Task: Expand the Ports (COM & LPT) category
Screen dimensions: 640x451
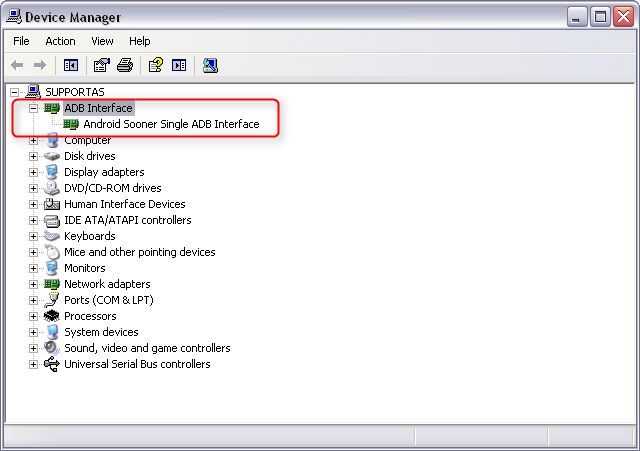Action: pos(33,300)
